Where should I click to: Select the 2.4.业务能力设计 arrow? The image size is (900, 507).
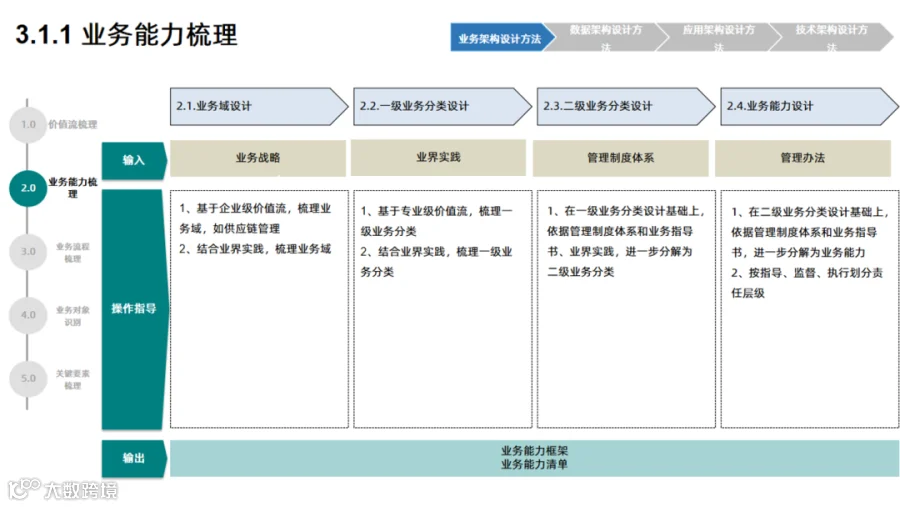(809, 106)
